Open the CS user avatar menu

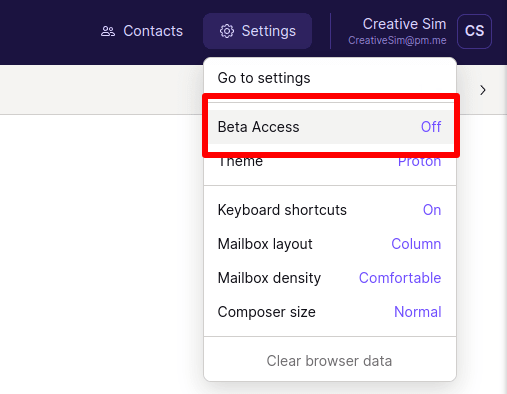pyautogui.click(x=474, y=31)
